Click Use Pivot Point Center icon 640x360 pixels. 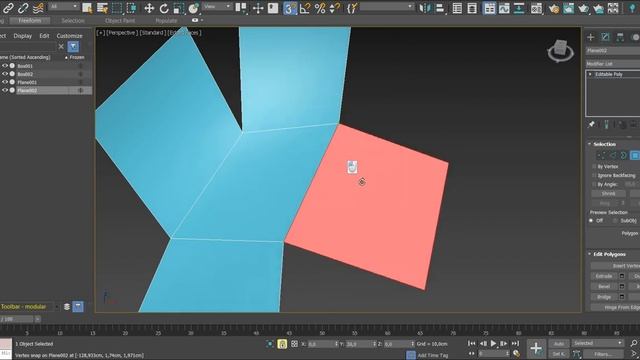(x=241, y=8)
